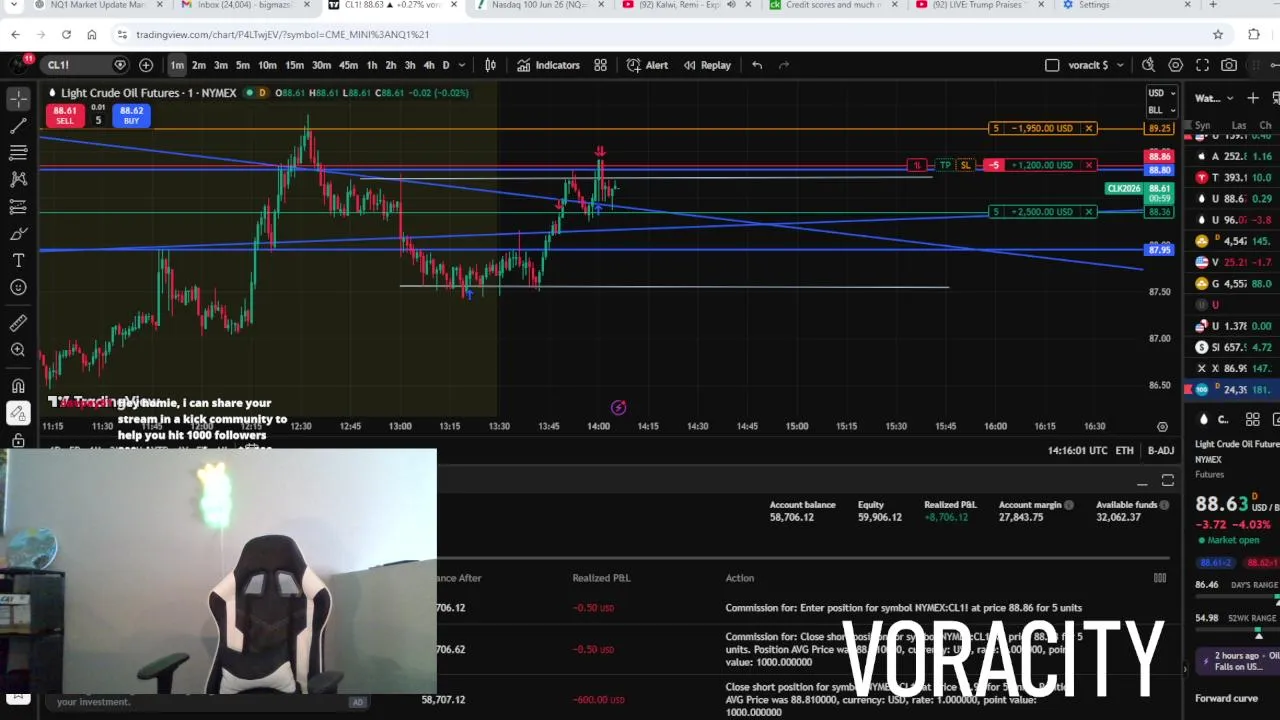Screen dimensions: 1280x720
Task: Add a symbol to the watchlist
Action: pyautogui.click(x=1253, y=98)
